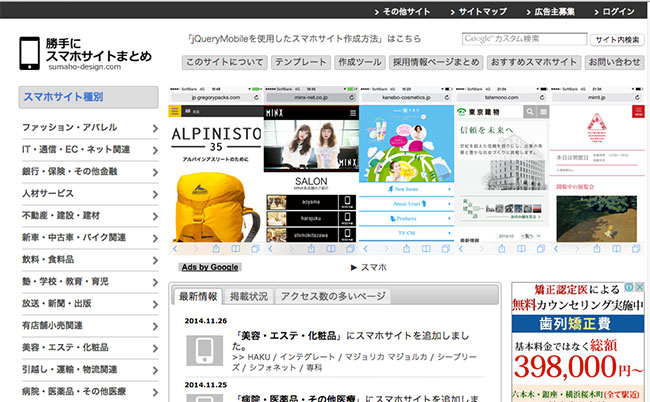Open 引越し・運輸・物流関連 category

[x=90, y=370]
